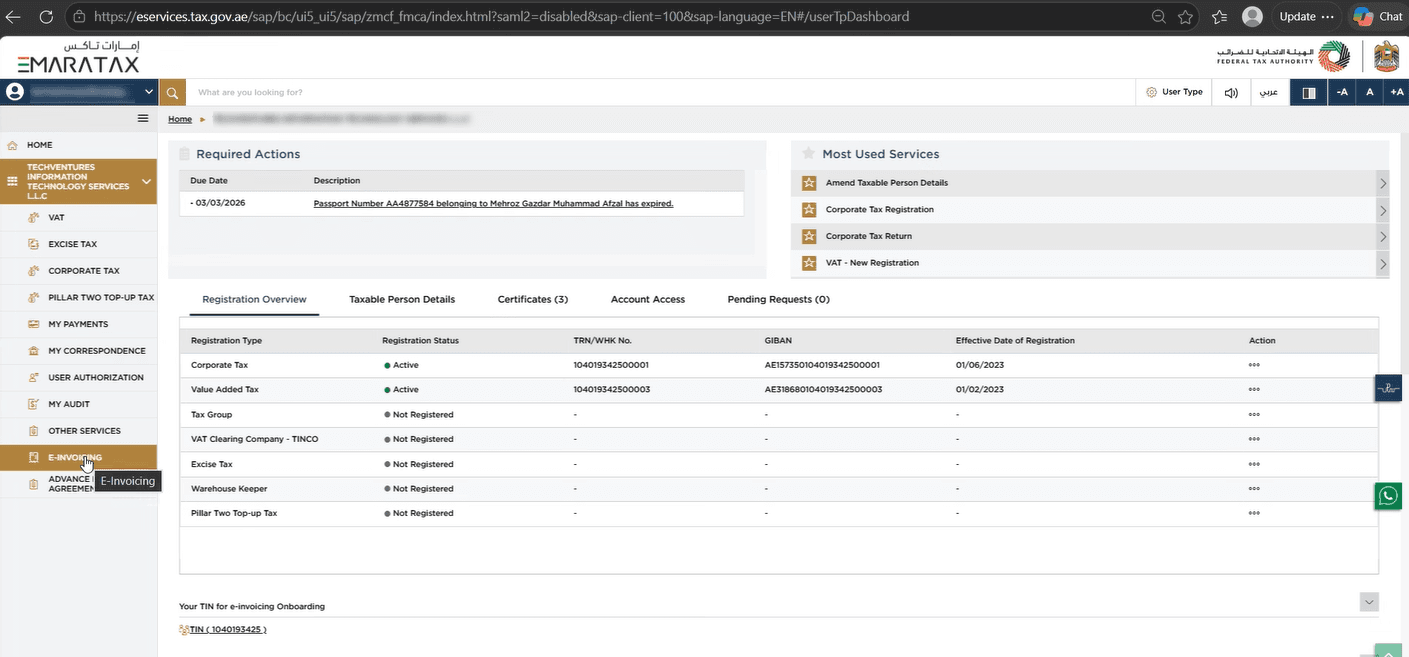
Task: Open the User Type selector
Action: 1174,92
